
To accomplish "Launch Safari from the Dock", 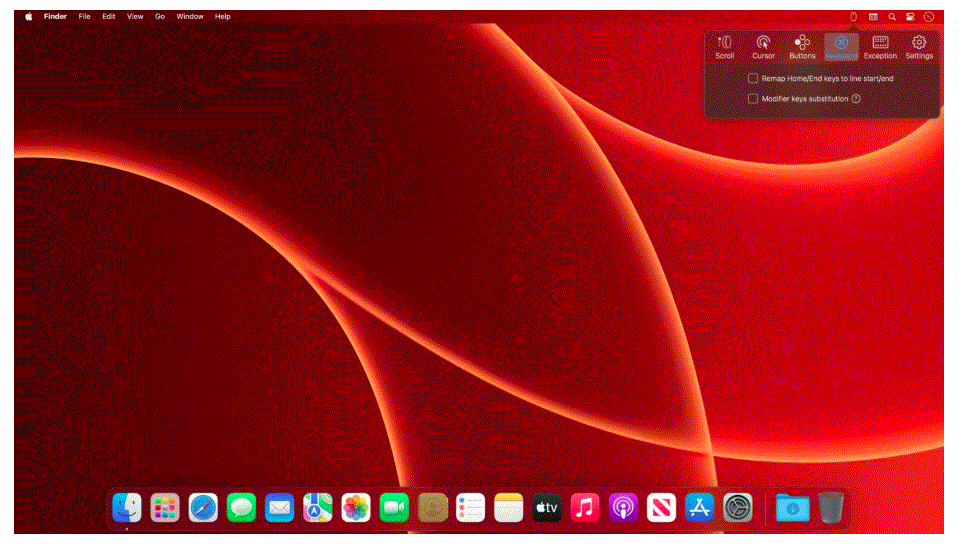I will click(x=203, y=507).
